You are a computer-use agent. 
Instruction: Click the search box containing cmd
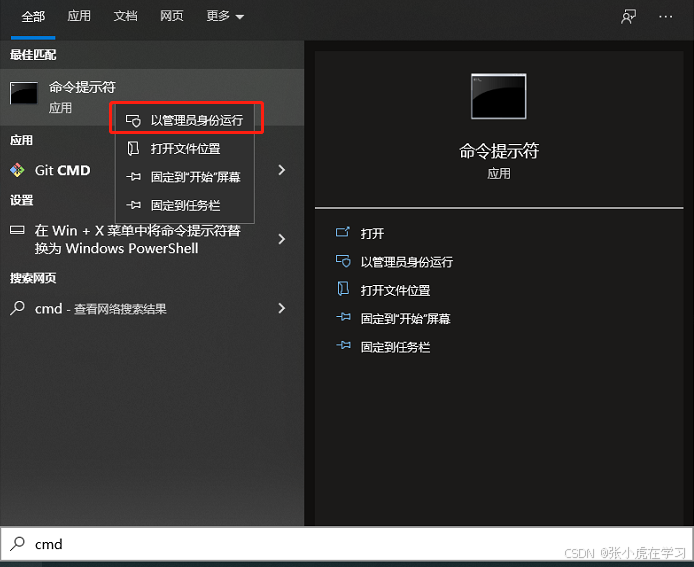pos(347,544)
